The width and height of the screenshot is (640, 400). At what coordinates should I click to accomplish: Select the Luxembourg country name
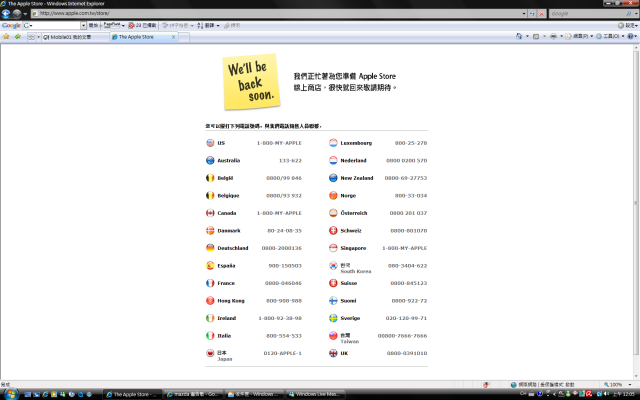(356, 143)
